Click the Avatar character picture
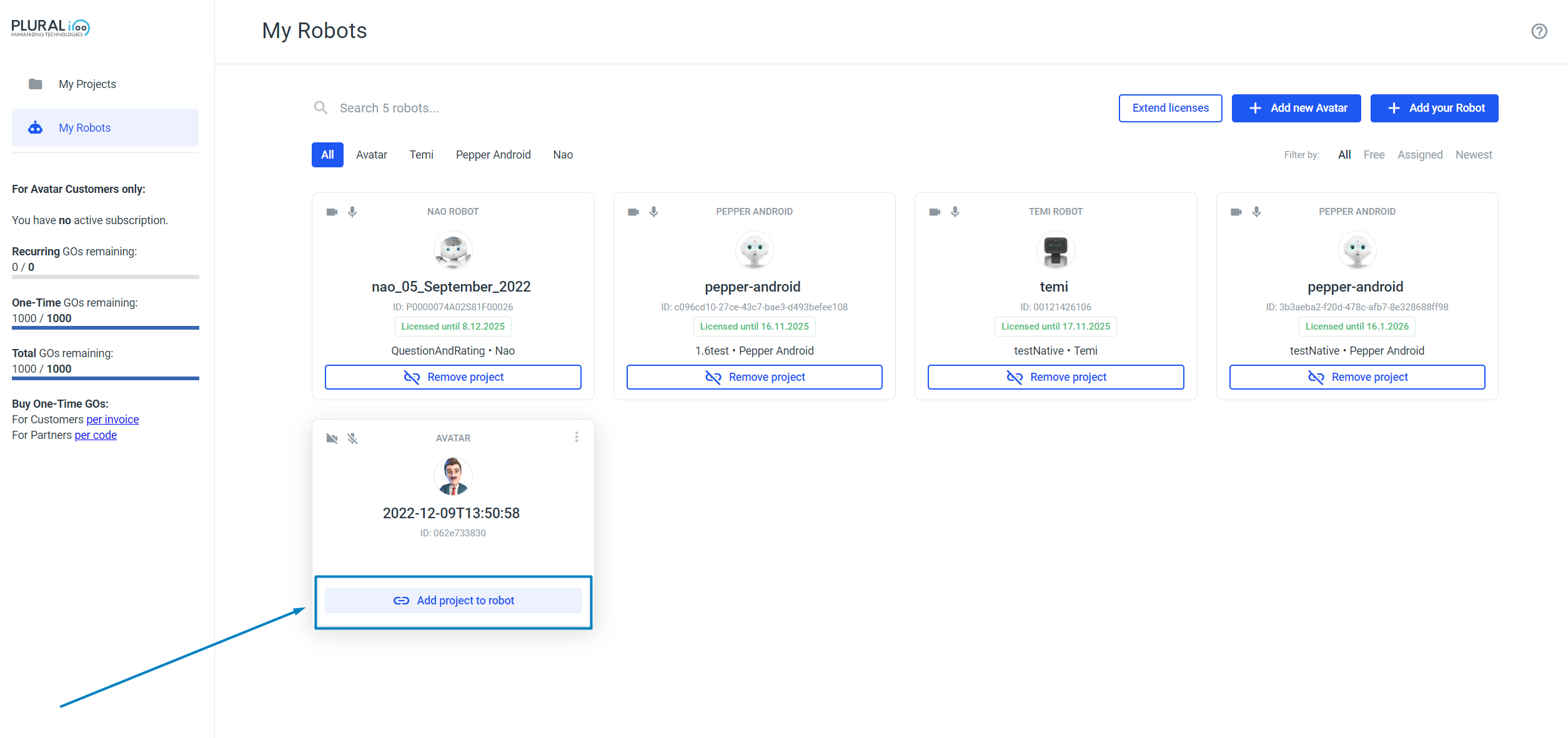Screen dimensions: 1568x738 (453, 476)
